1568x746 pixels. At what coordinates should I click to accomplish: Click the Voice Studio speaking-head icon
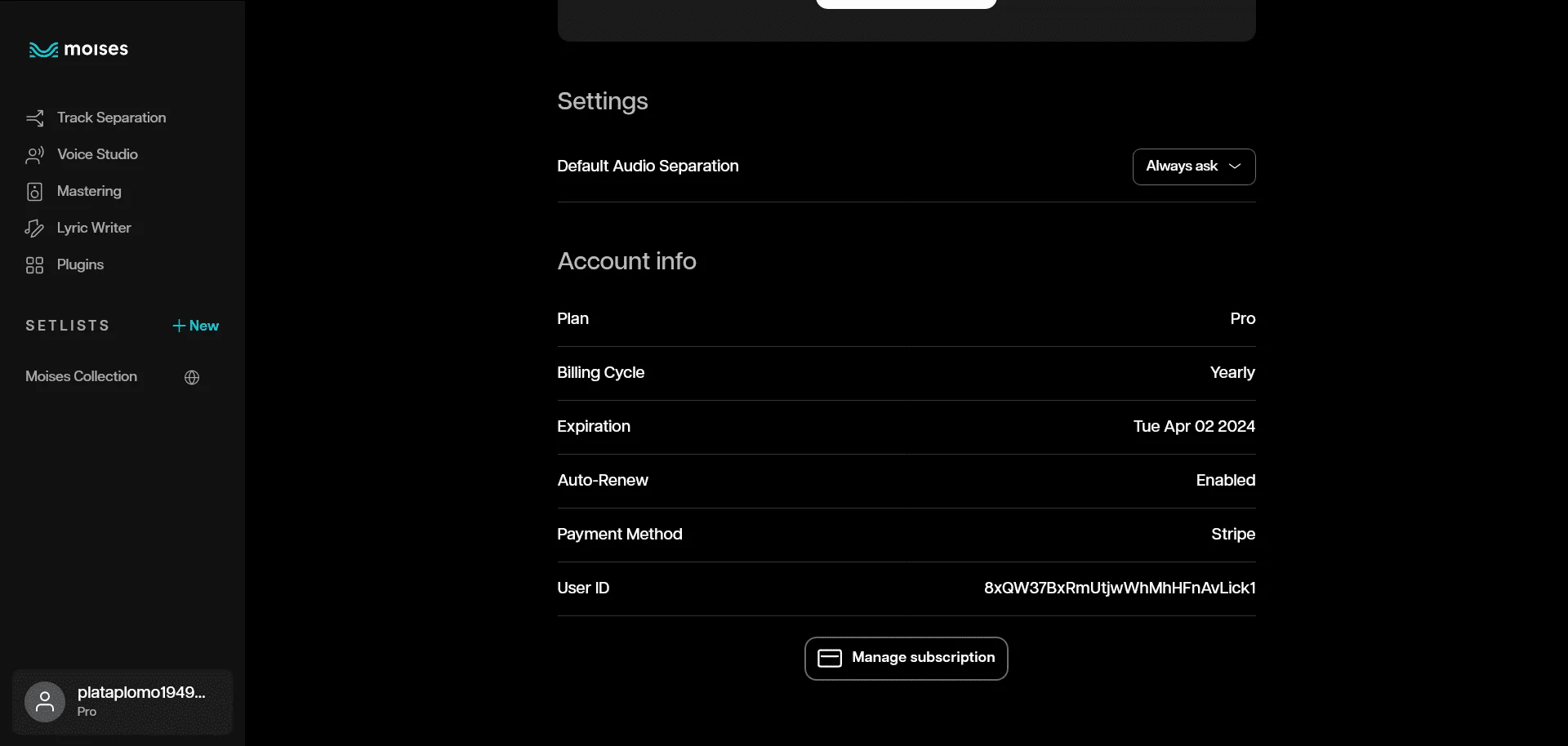click(x=34, y=155)
